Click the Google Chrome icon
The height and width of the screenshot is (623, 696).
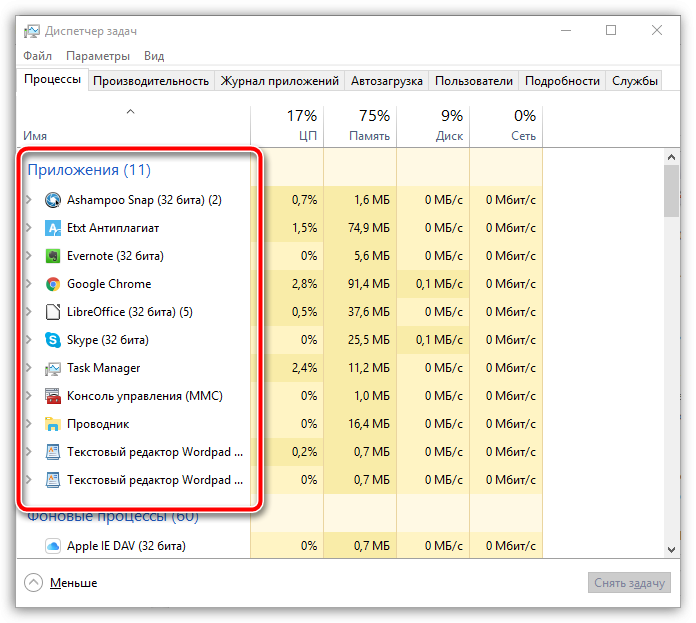click(x=53, y=284)
